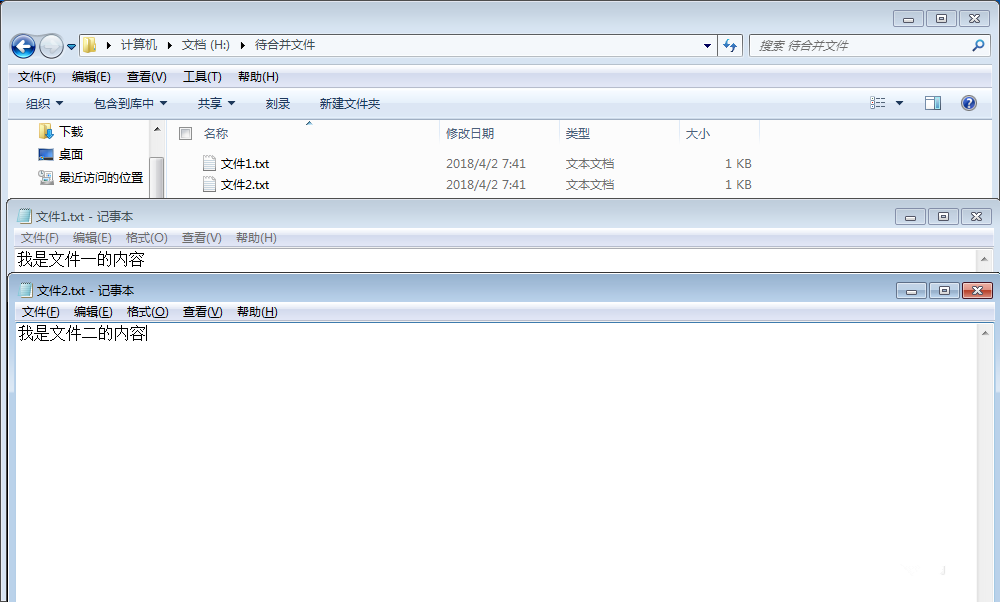The image size is (1000, 602).
Task: Select the 文件1.txt file icon
Action: 209,163
